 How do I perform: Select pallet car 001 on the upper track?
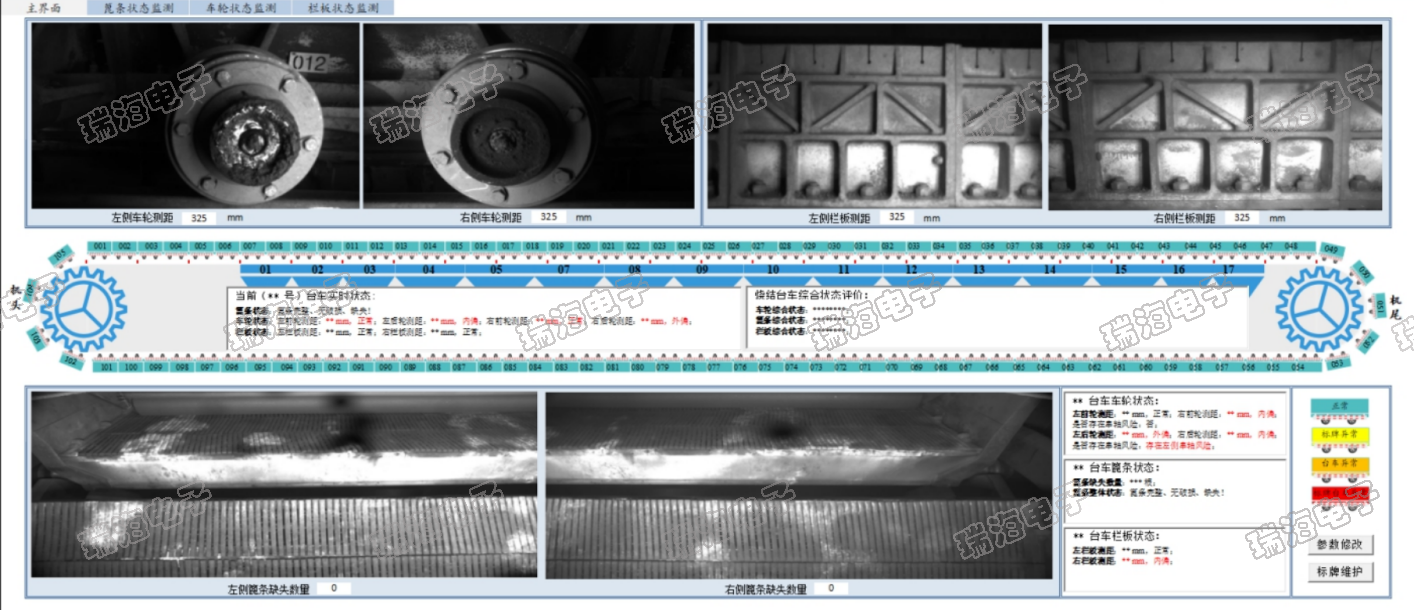[99, 246]
